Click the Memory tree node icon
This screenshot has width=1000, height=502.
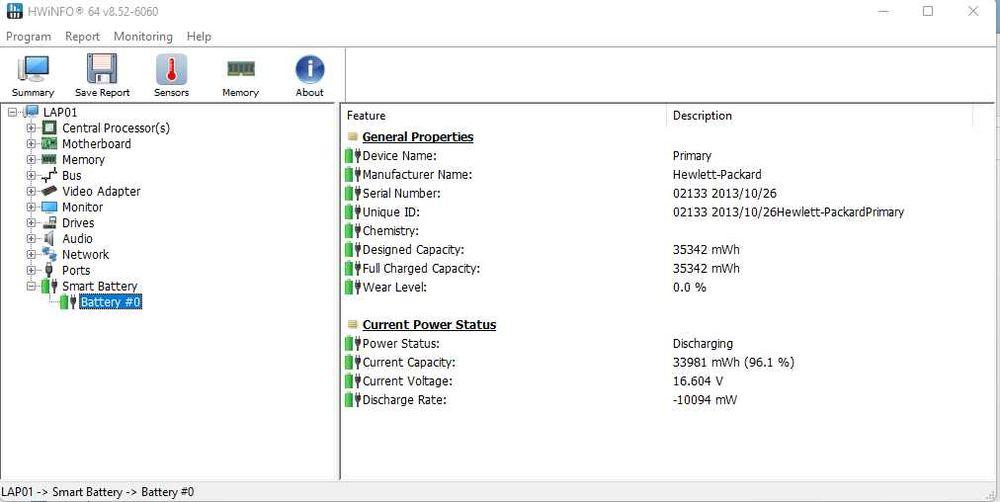pos(49,159)
